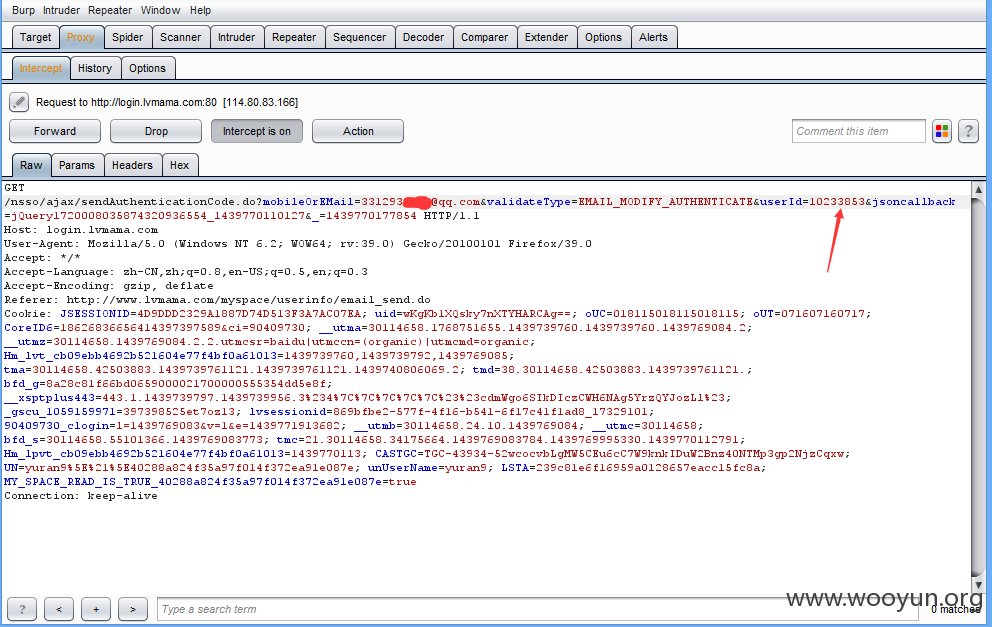Open the Extender tab
Image resolution: width=992 pixels, height=627 pixels.
547,37
